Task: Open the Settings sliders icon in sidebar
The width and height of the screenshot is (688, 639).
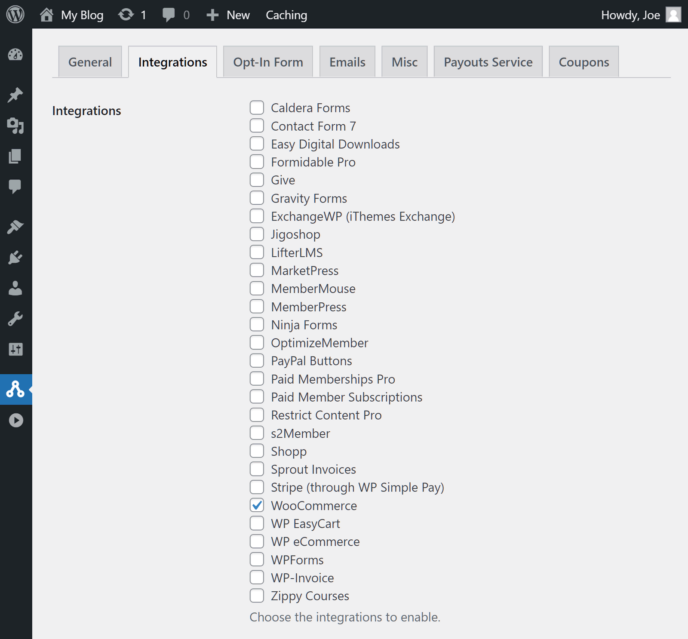Action: point(16,349)
